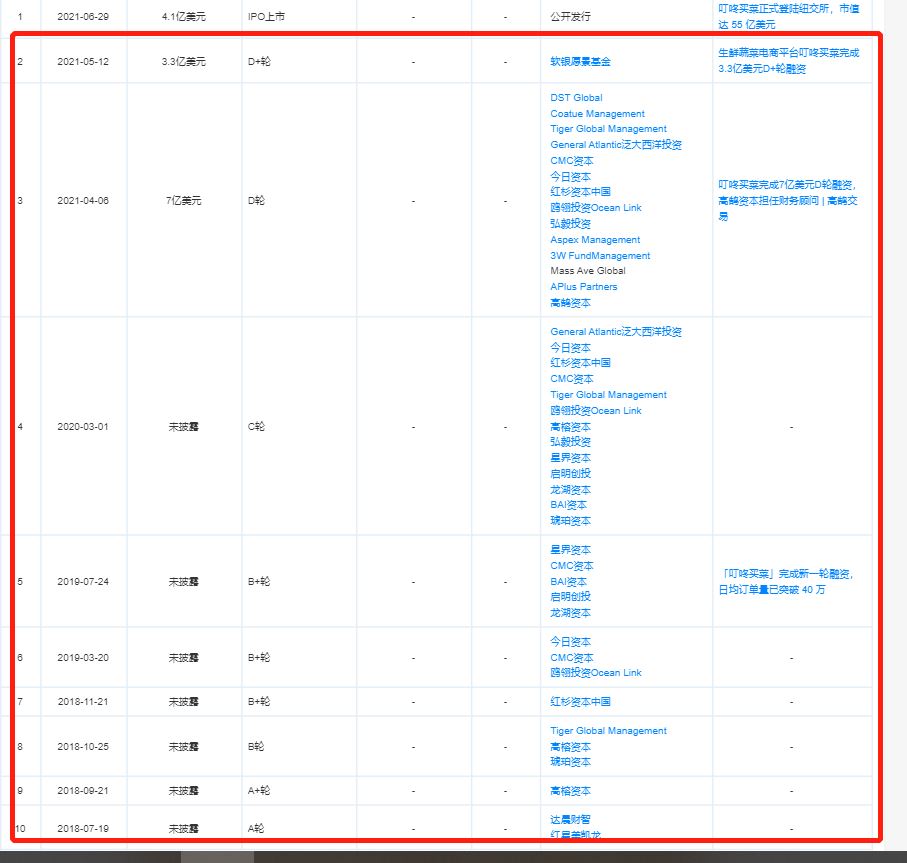The image size is (907, 863).
Task: Click 高榕资本 in the 2018-10-25 row
Action: coord(570,747)
